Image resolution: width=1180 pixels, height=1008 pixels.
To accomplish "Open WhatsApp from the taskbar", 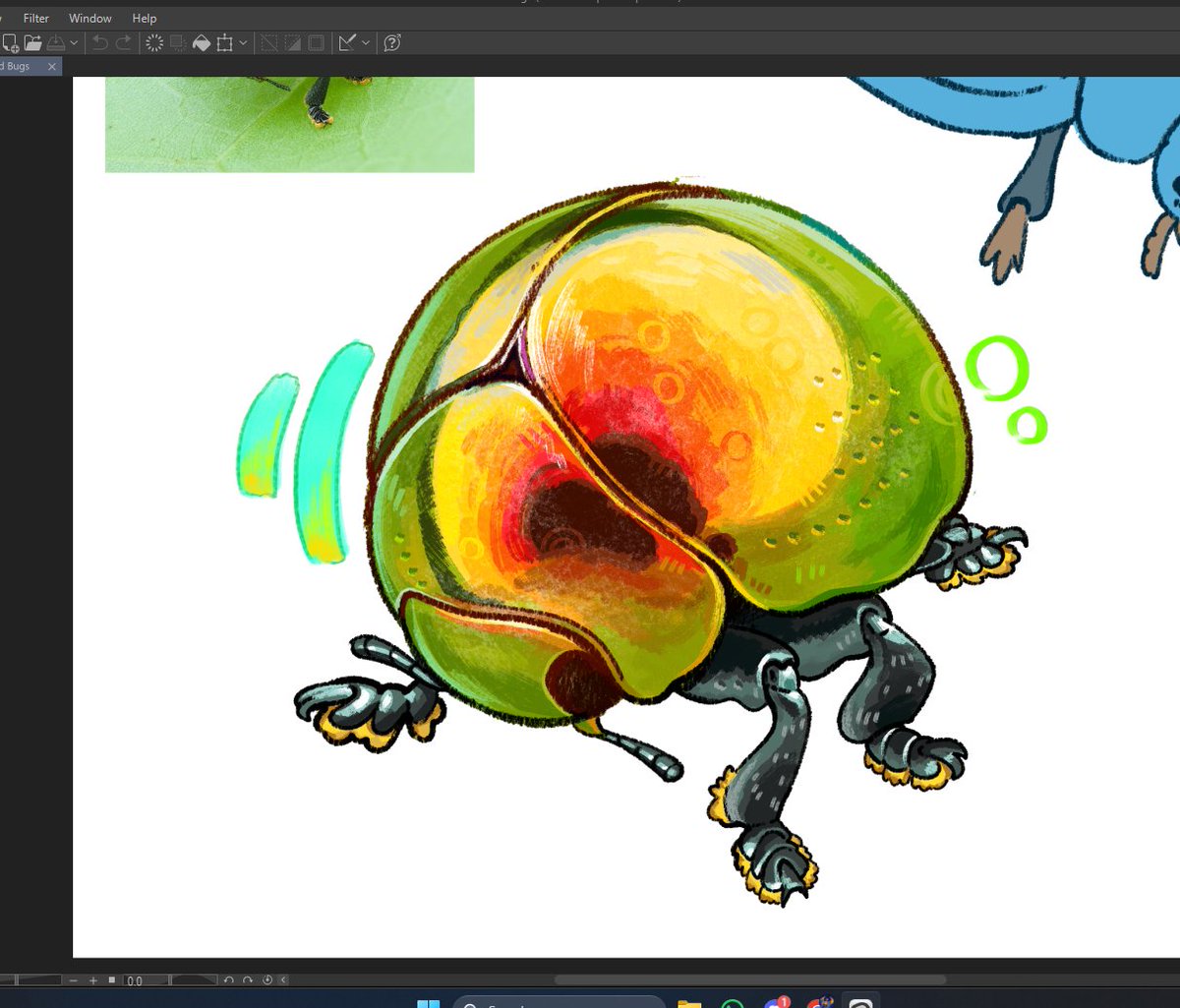I will point(732,1004).
